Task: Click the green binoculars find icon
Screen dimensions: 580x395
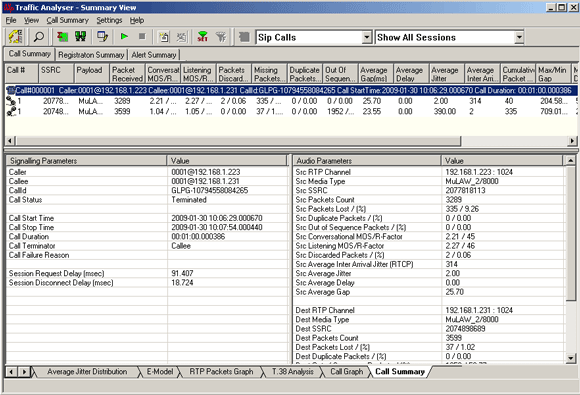Action: 80,37
